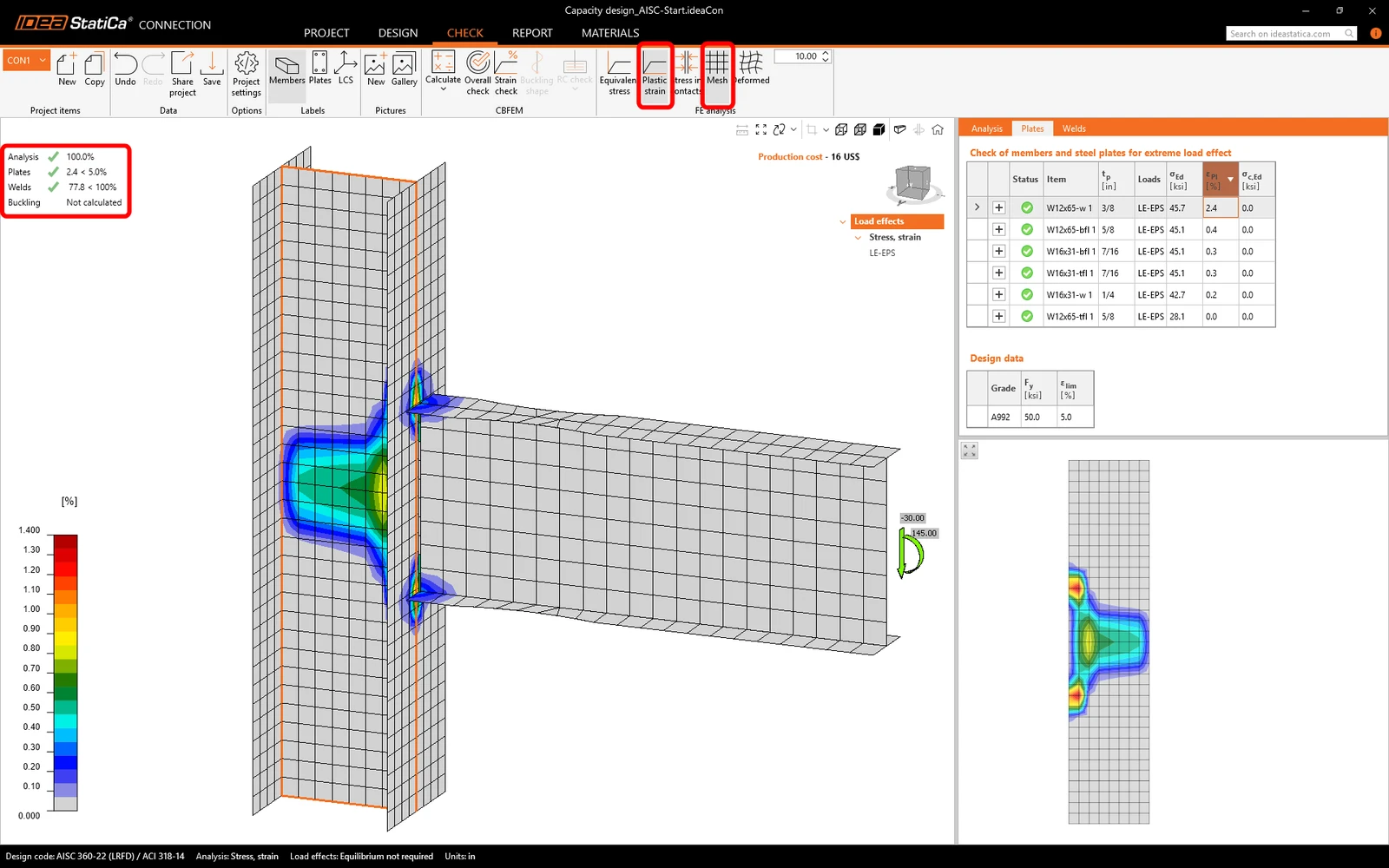Open the crop tool dropdown
Viewport: 1389px width, 868px height.
[826, 129]
